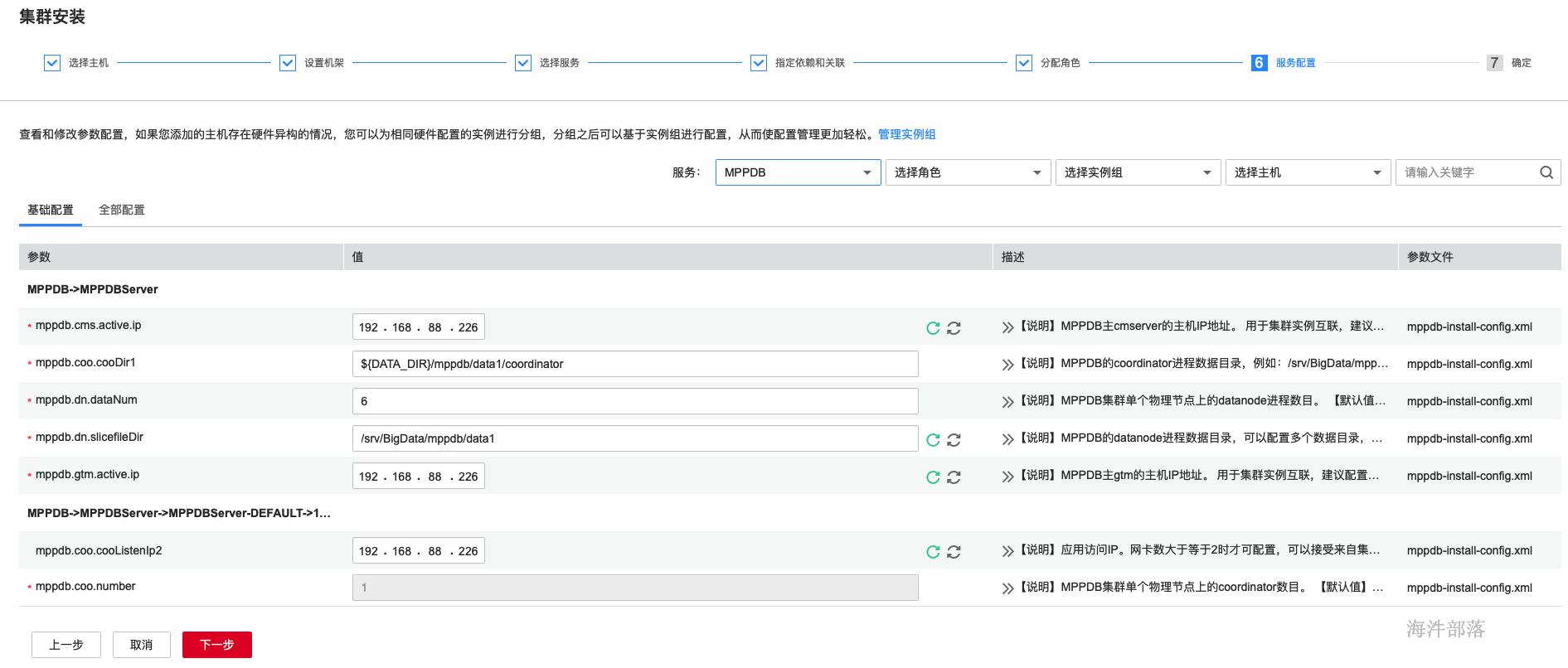1568x668 pixels.
Task: Click mppdb.coo.number parameter name
Action: click(x=85, y=586)
